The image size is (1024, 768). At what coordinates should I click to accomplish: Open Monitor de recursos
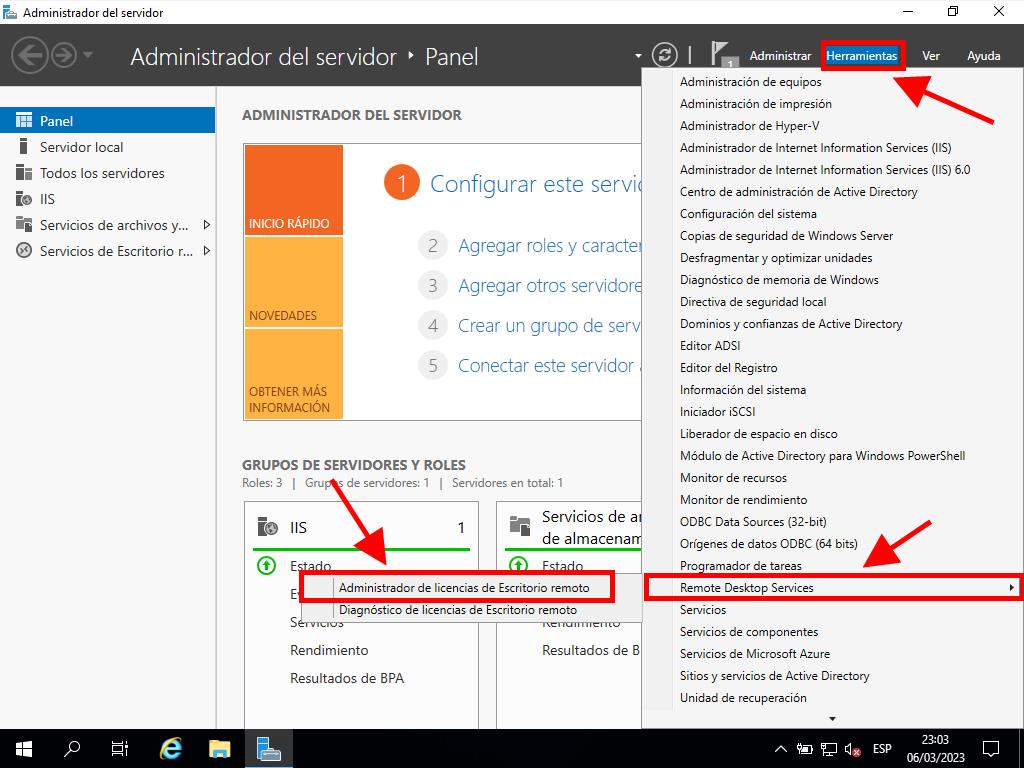[733, 478]
